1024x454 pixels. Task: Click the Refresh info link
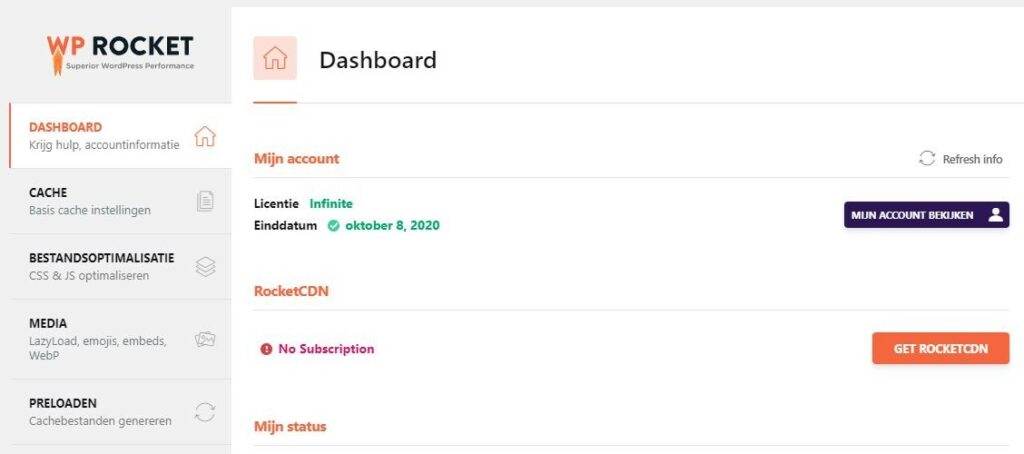click(x=972, y=159)
